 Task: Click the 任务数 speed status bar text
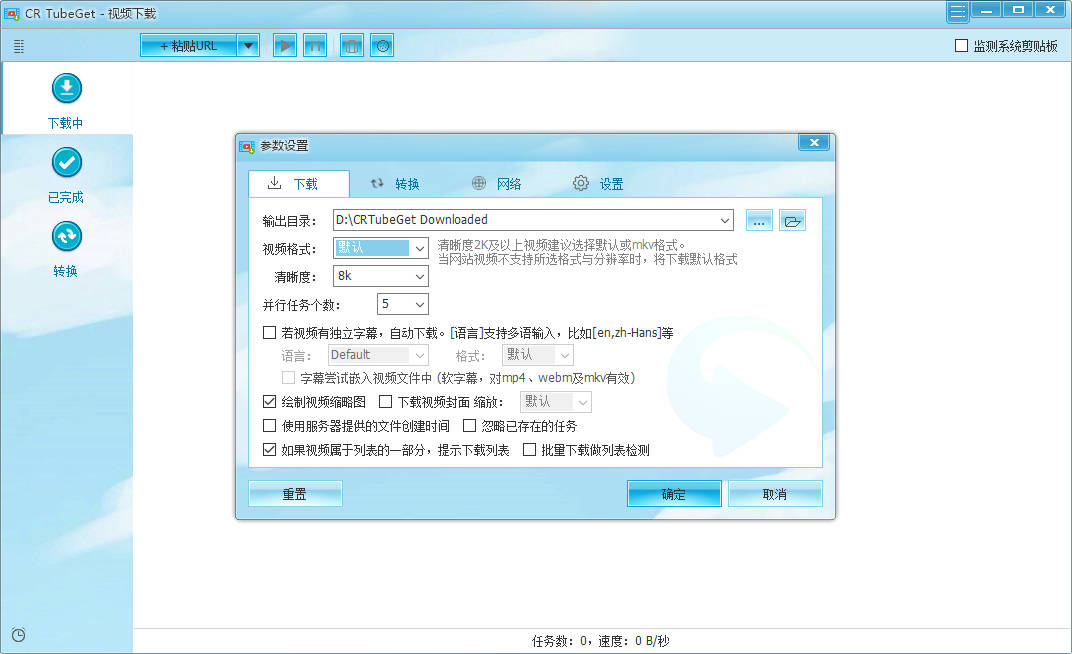[601, 641]
